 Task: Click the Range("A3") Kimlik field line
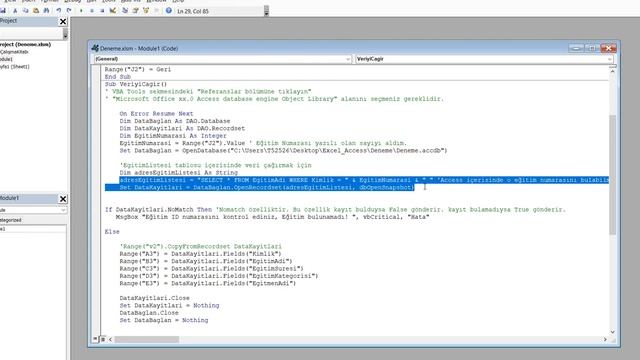click(x=200, y=253)
